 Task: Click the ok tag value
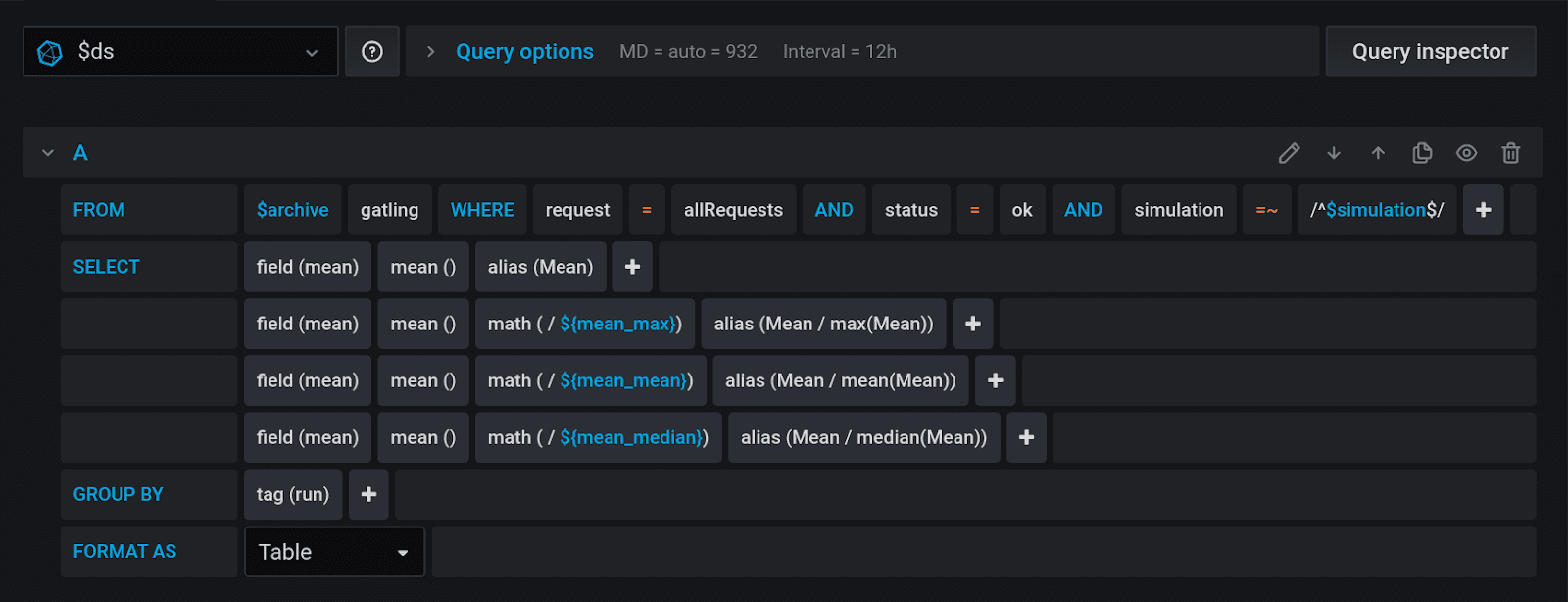[x=1022, y=210]
